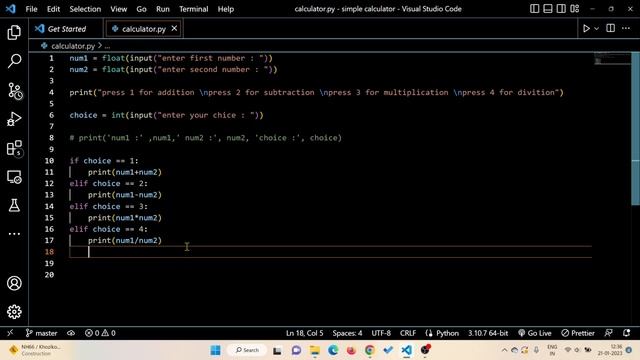640x360 pixels.
Task: Open the Source Control view
Action: 14,91
